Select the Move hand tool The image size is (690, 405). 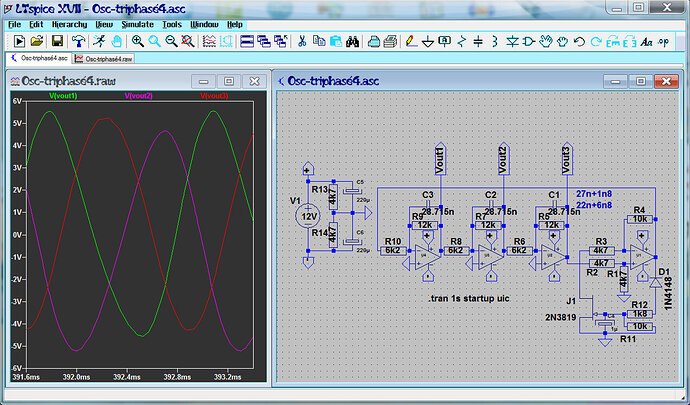(546, 41)
